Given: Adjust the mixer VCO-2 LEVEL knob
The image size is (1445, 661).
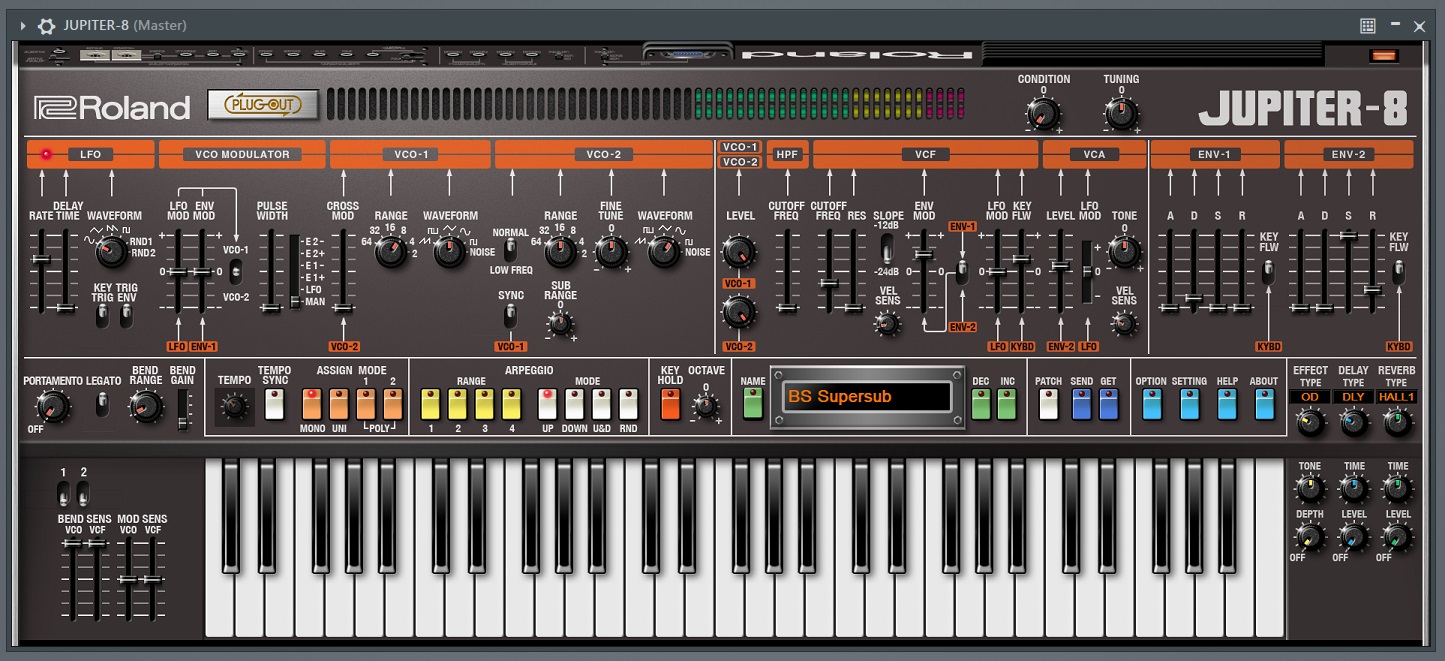Looking at the screenshot, I should pos(739,313).
